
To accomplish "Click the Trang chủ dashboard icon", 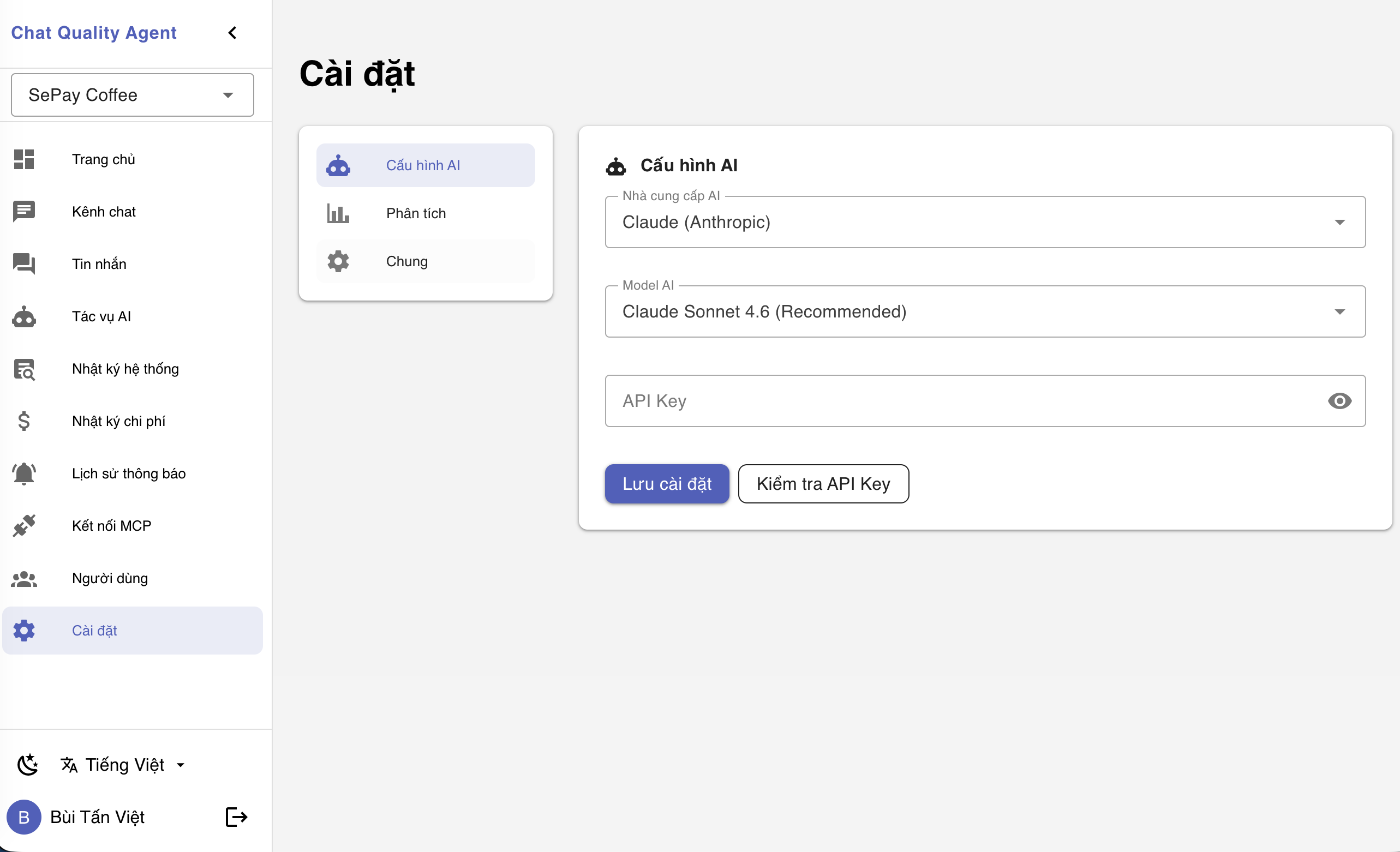I will (x=24, y=160).
